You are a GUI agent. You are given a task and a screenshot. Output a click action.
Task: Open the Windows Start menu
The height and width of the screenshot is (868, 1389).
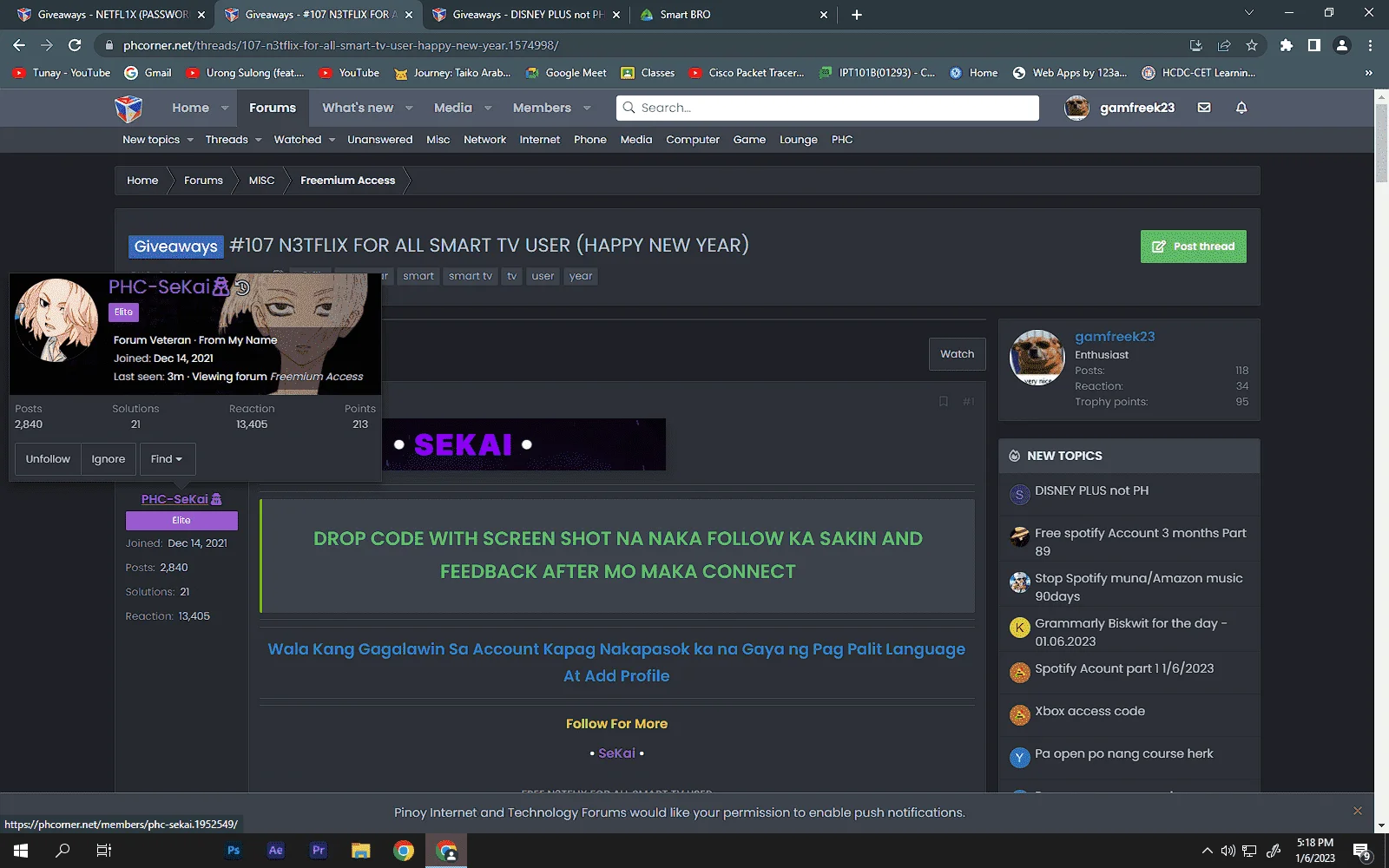(21, 851)
